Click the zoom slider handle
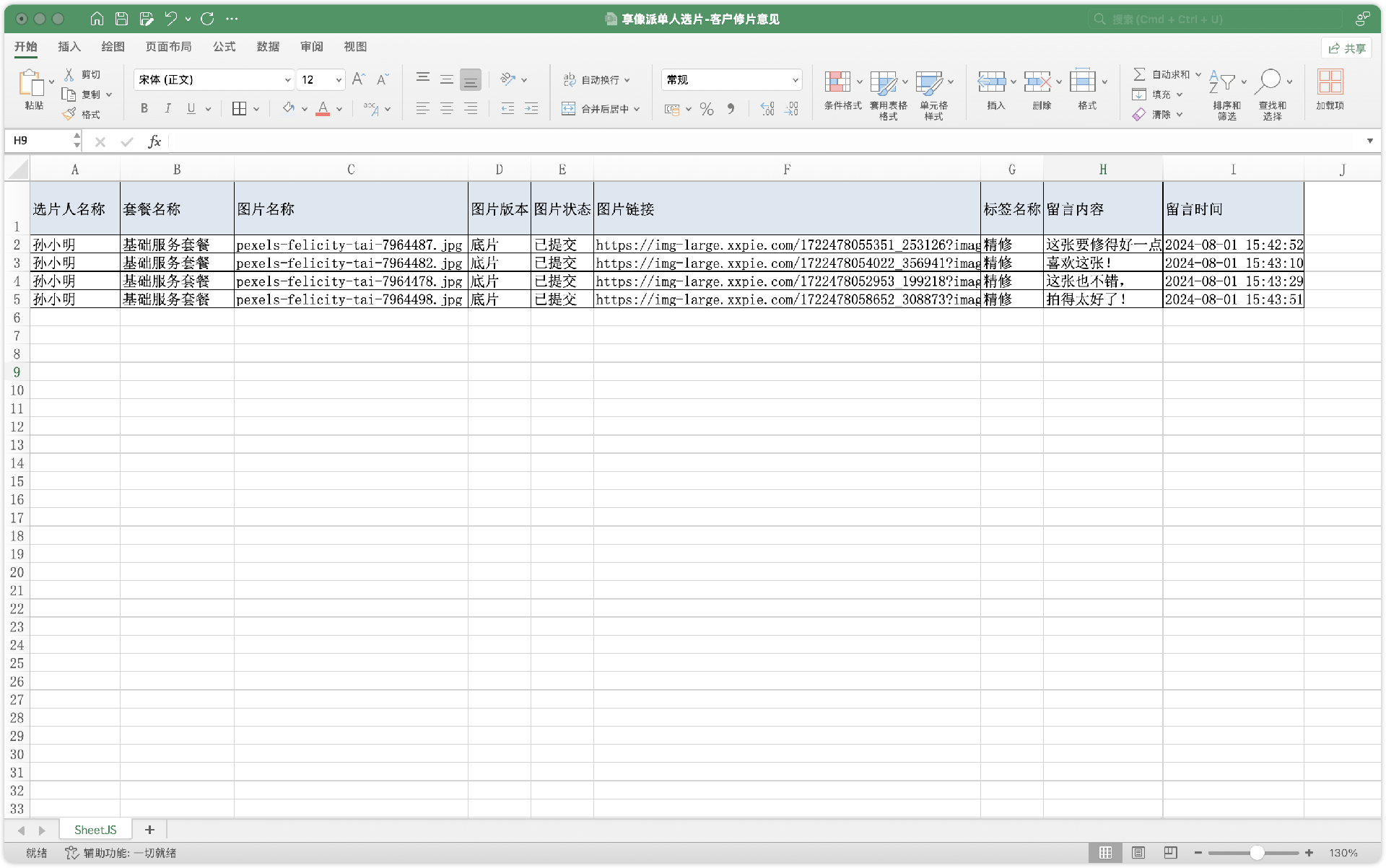Image resolution: width=1386 pixels, height=868 pixels. 1257,853
